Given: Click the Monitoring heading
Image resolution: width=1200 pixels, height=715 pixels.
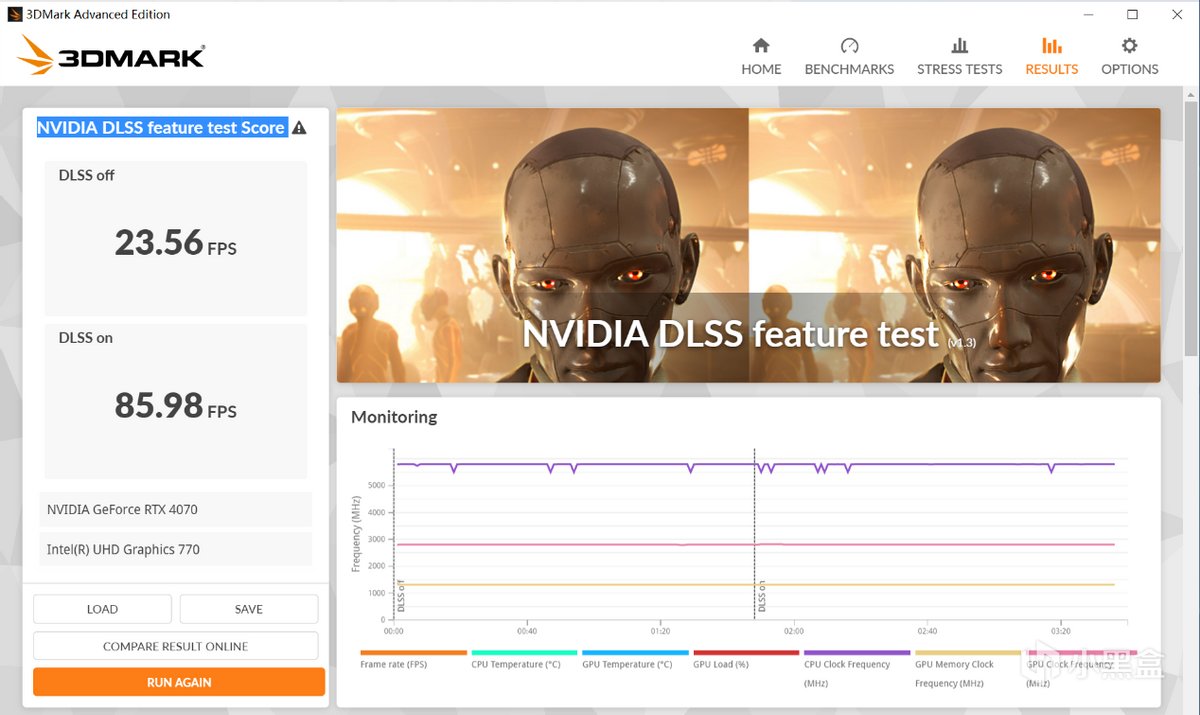Looking at the screenshot, I should 394,417.
